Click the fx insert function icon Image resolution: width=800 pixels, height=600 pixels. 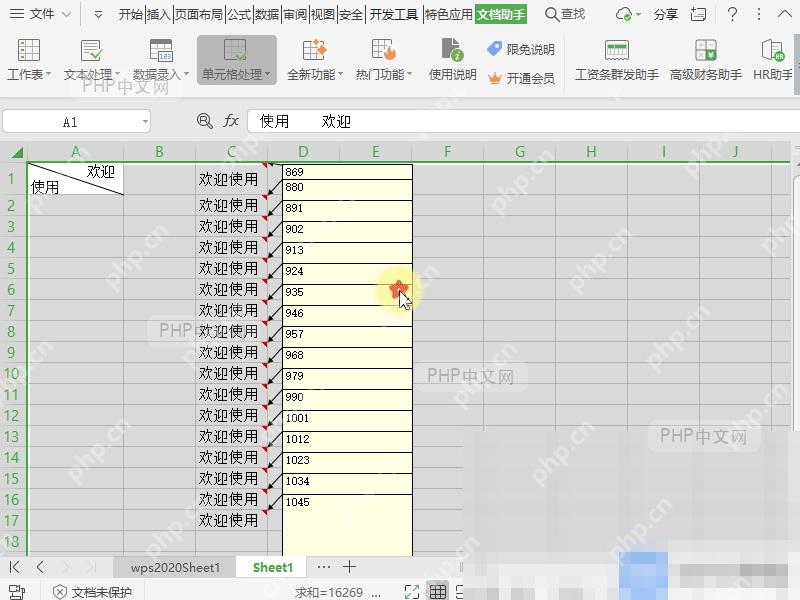click(x=231, y=121)
